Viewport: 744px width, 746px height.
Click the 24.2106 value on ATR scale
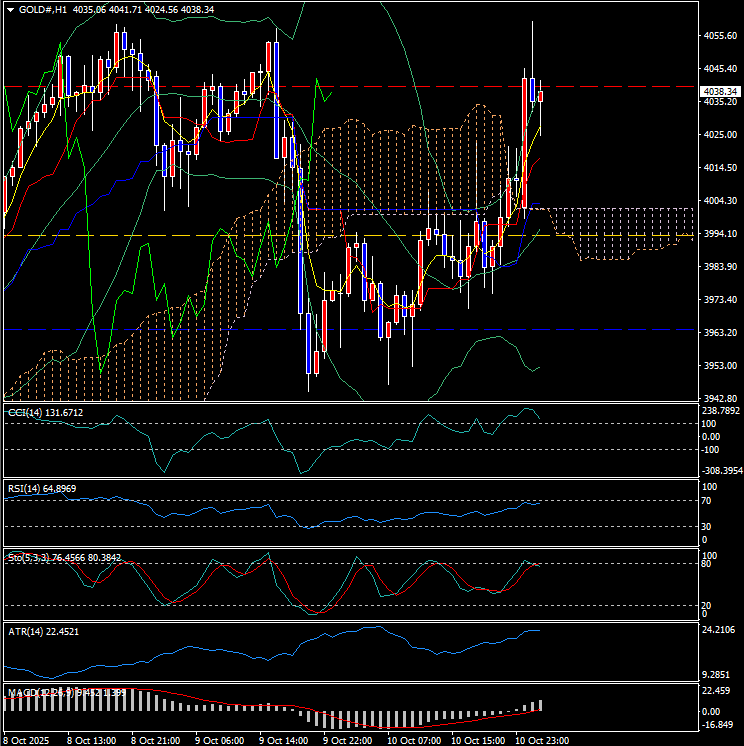720,630
